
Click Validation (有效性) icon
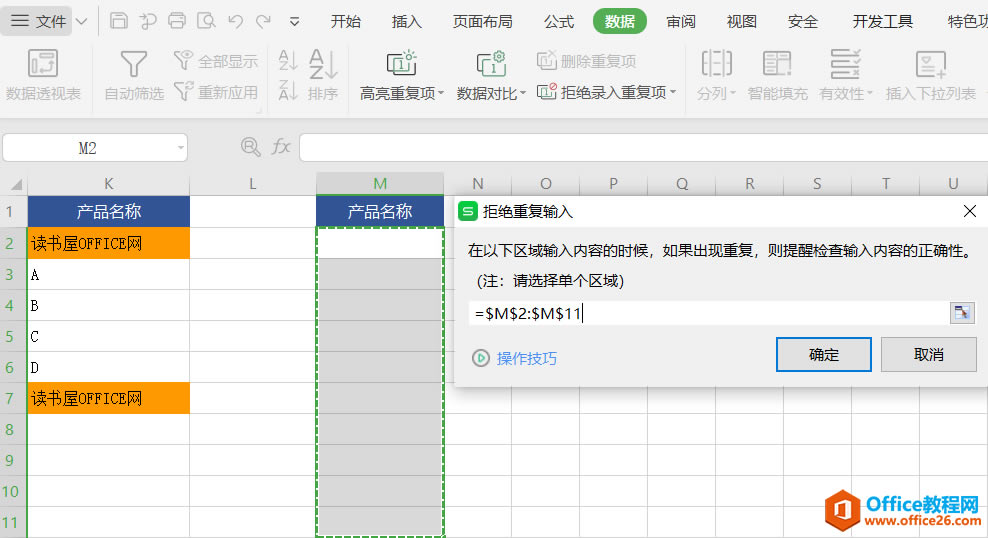pyautogui.click(x=845, y=64)
